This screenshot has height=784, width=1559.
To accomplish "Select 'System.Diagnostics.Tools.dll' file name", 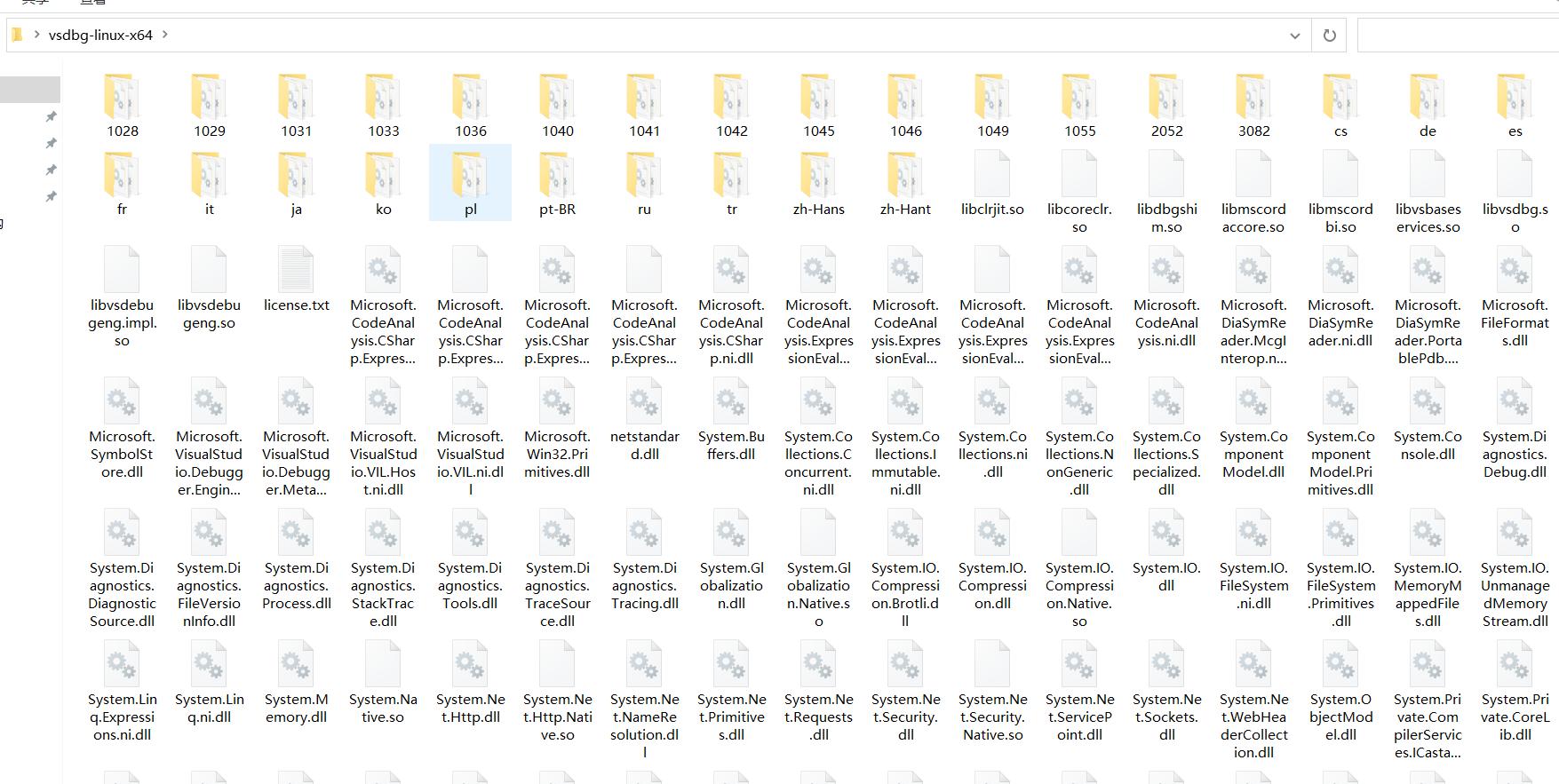I will pyautogui.click(x=470, y=586).
